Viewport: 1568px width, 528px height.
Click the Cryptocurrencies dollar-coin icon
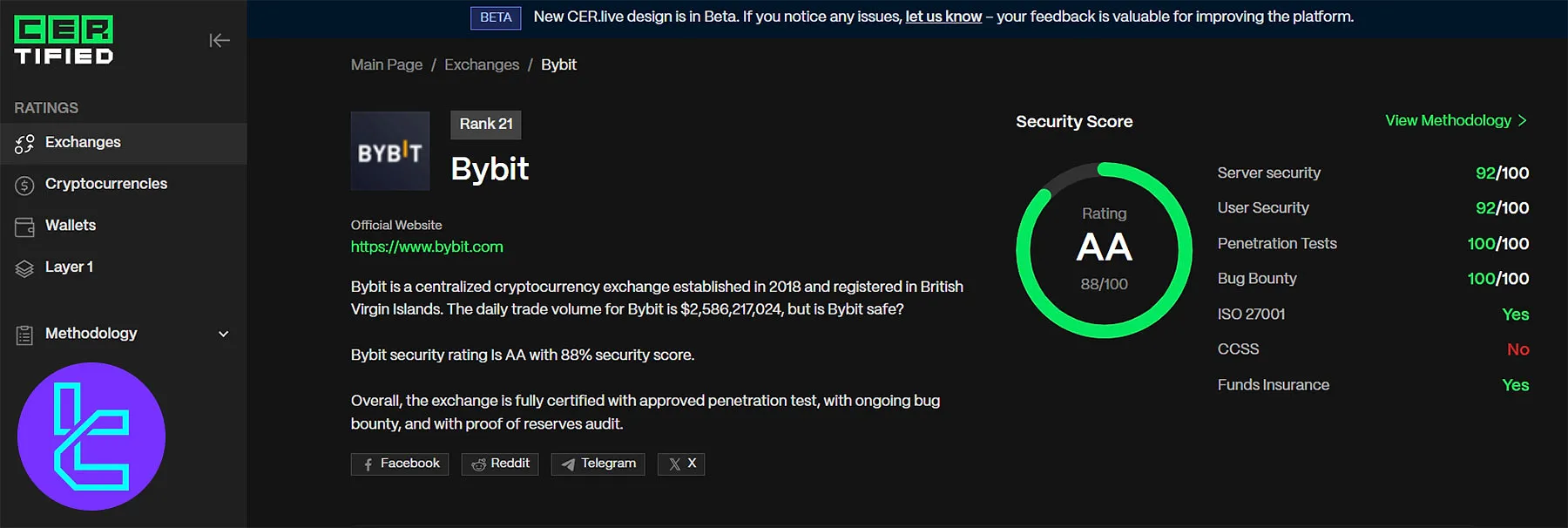point(24,185)
